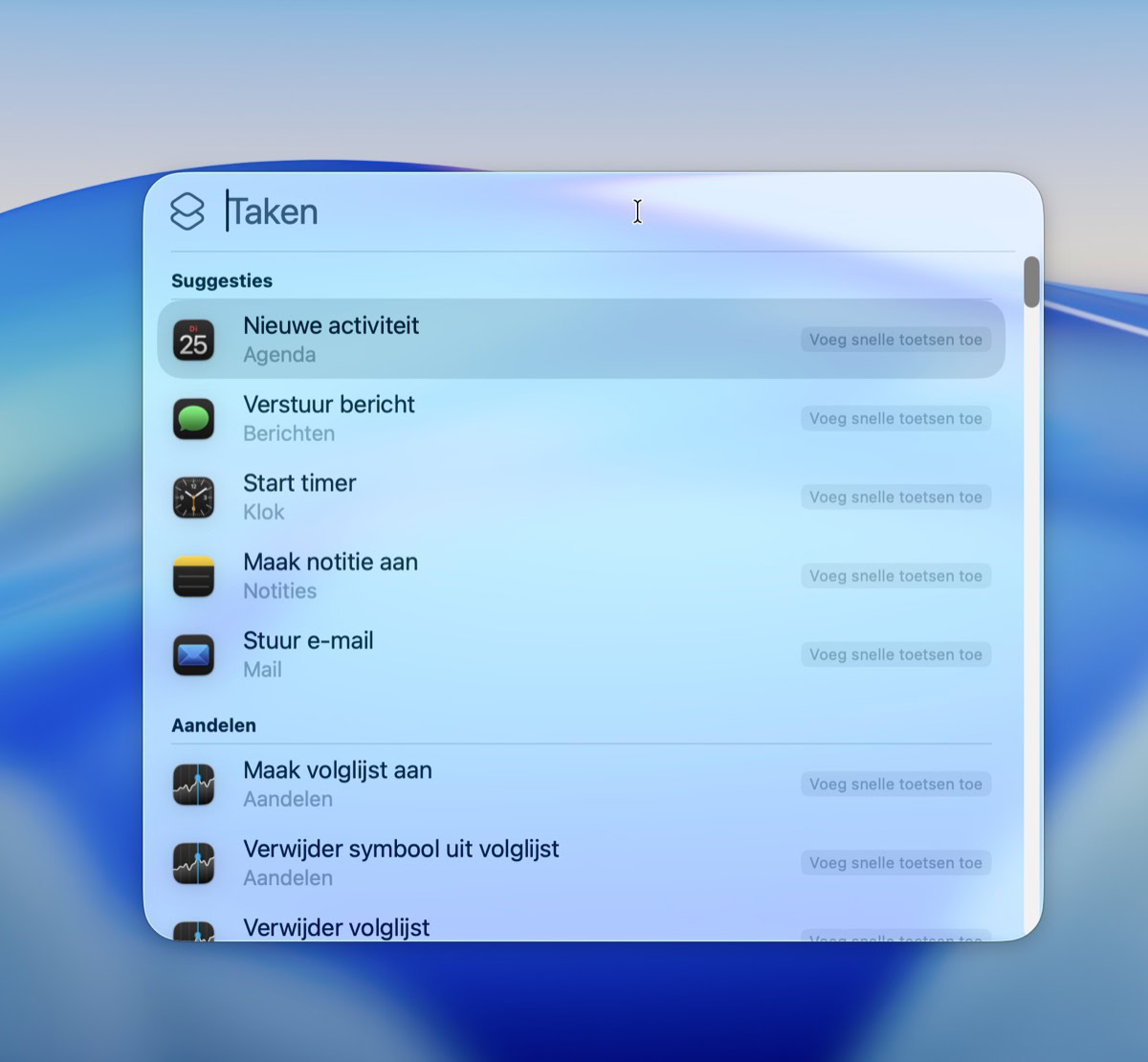Screen dimensions: 1148x1062
Task: Add shortcut keys for Nieuwe activiteit
Action: click(894, 340)
